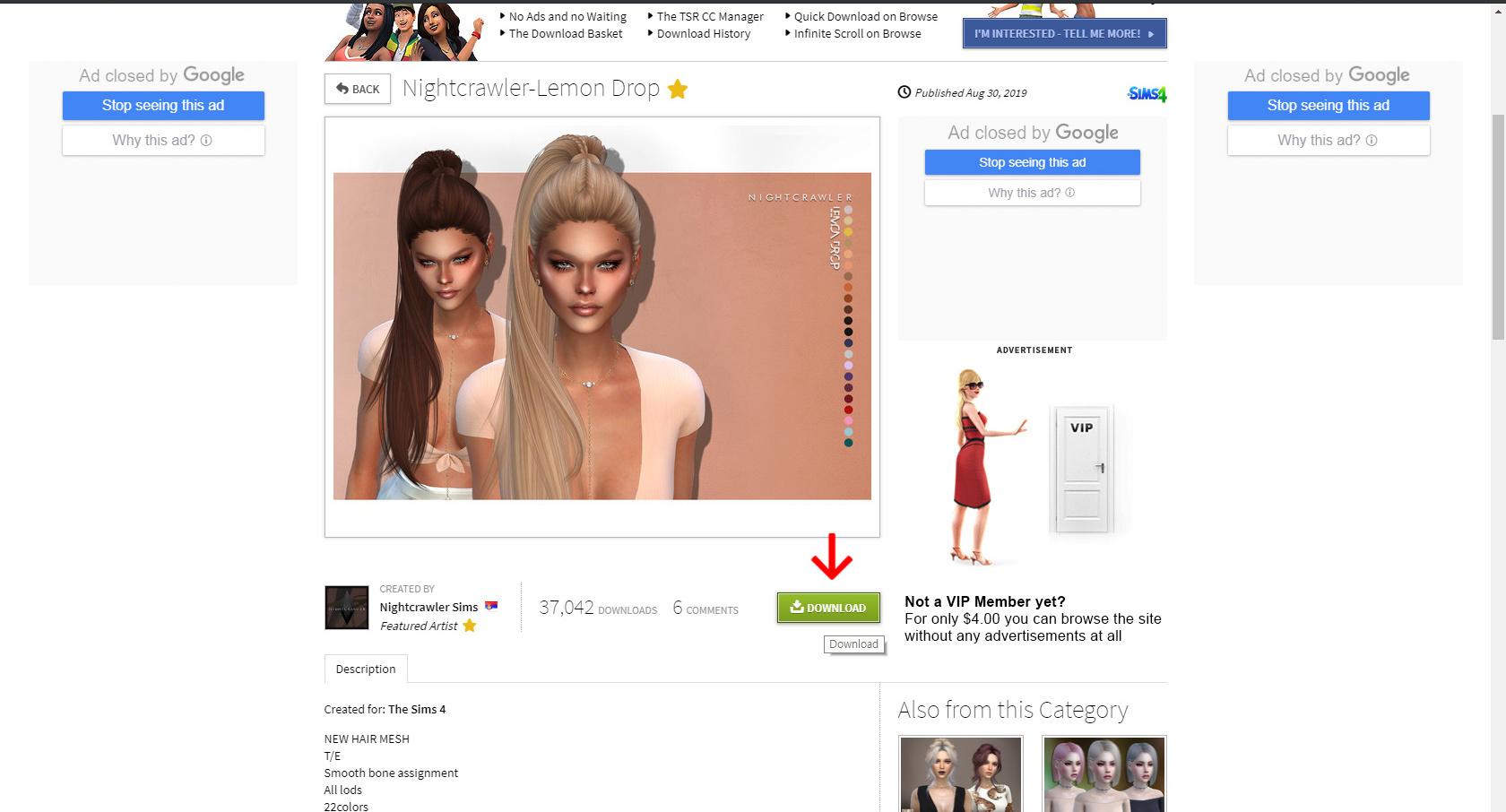Click Why this ad? in left panel
This screenshot has width=1506, height=812.
[x=163, y=140]
